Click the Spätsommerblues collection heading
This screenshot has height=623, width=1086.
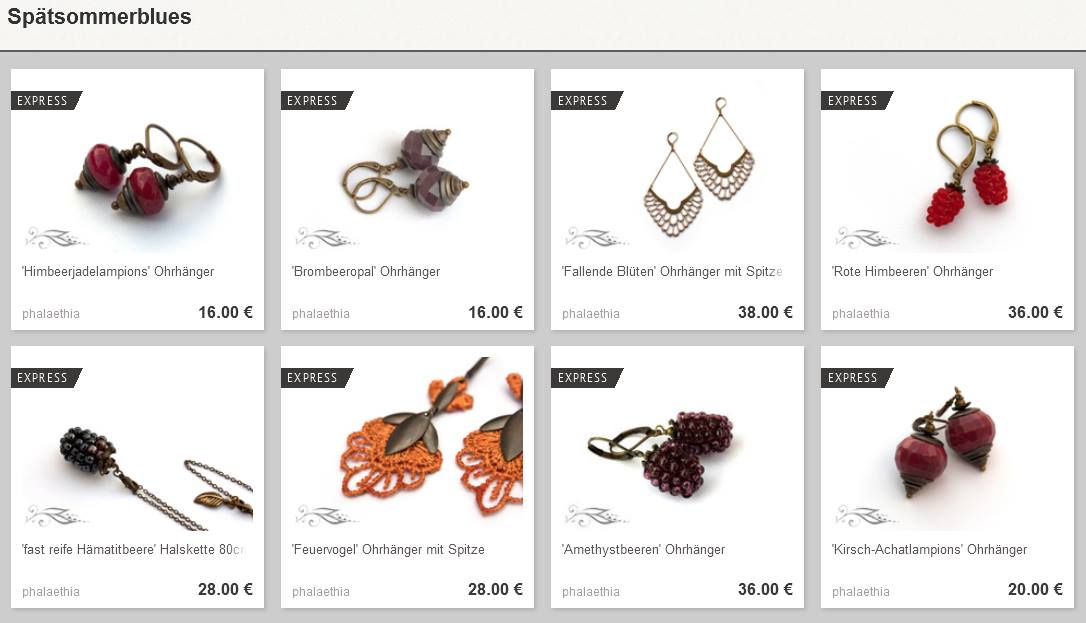pyautogui.click(x=99, y=17)
